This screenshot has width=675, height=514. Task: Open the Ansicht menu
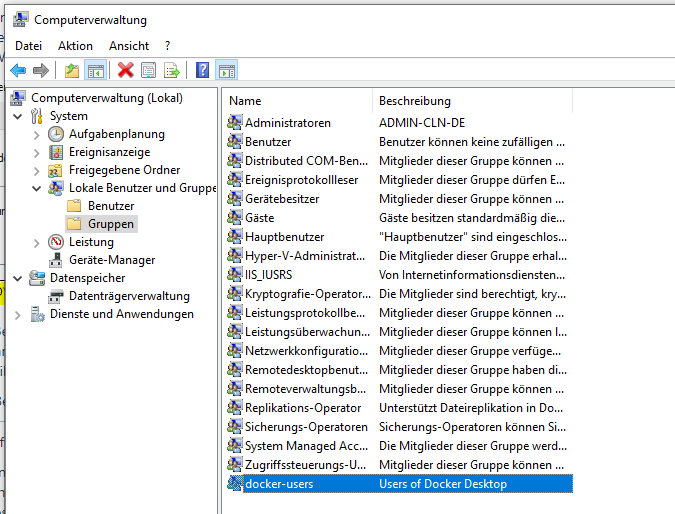click(129, 46)
